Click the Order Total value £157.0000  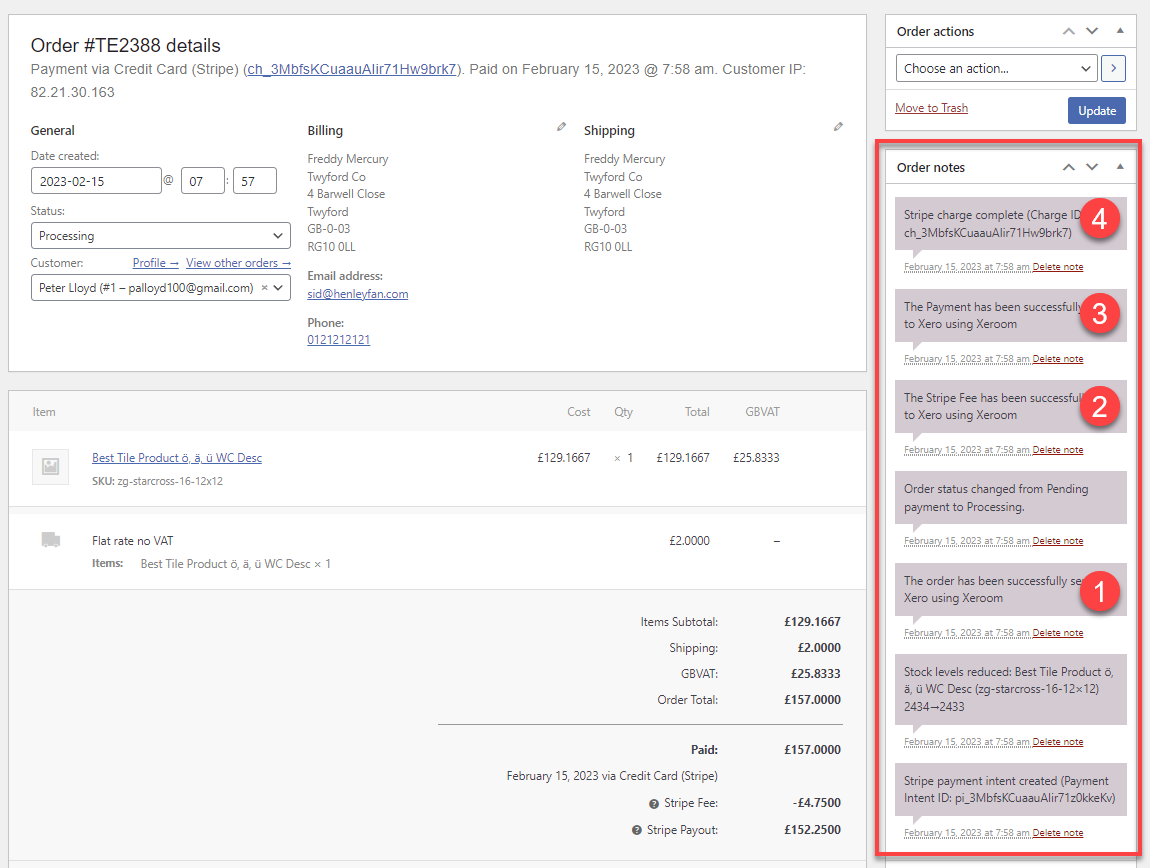click(x=813, y=700)
